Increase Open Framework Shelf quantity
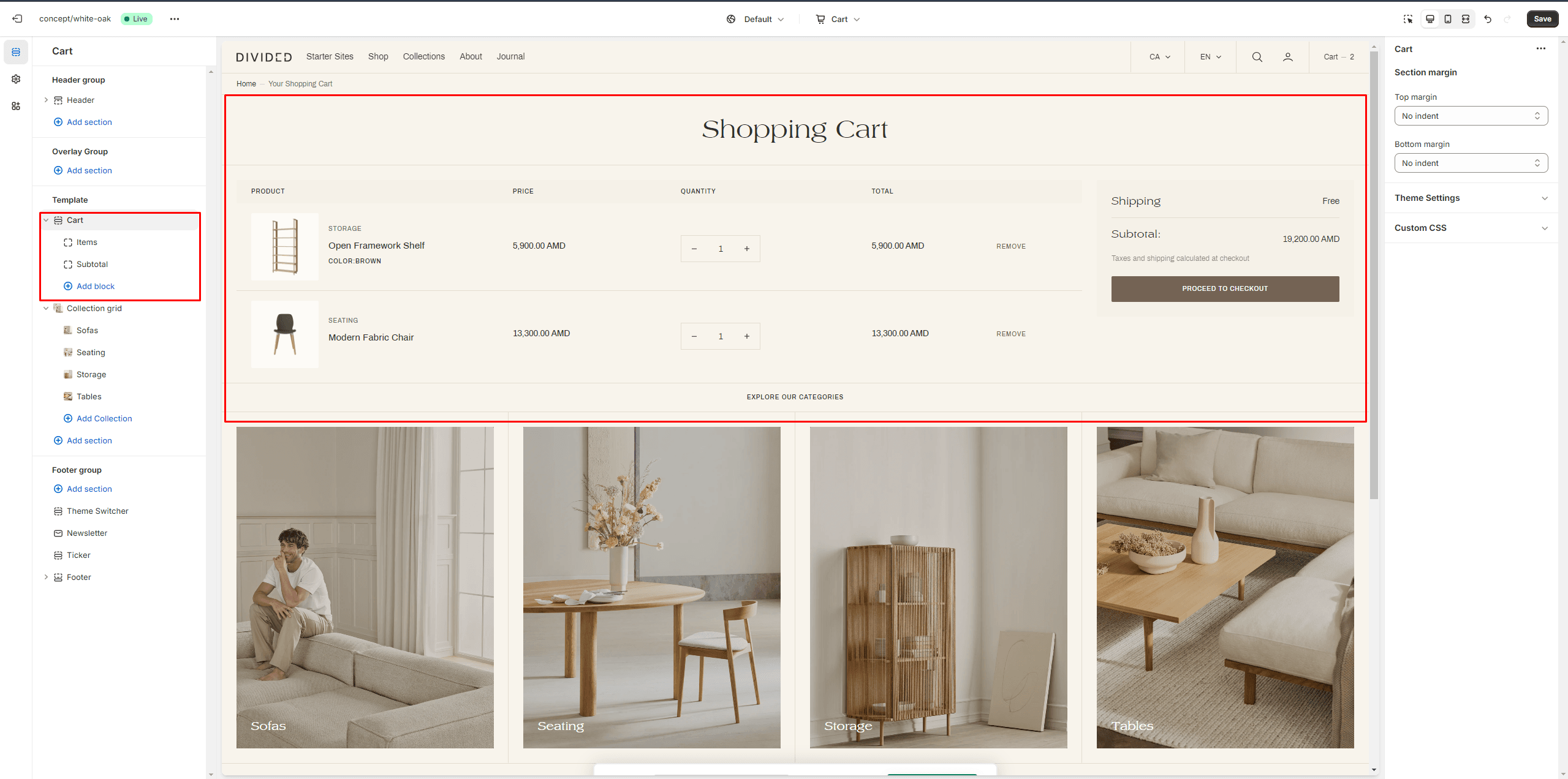This screenshot has height=779, width=1568. tap(746, 249)
